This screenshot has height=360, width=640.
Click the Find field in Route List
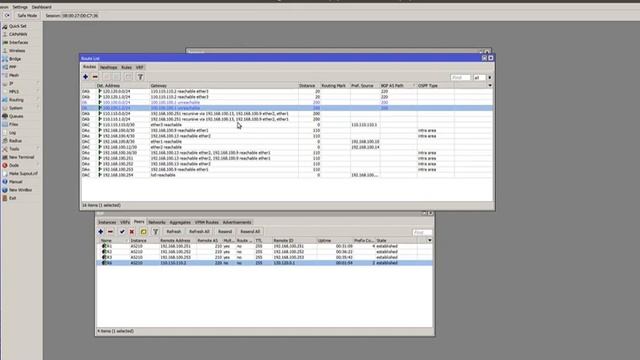[460, 77]
